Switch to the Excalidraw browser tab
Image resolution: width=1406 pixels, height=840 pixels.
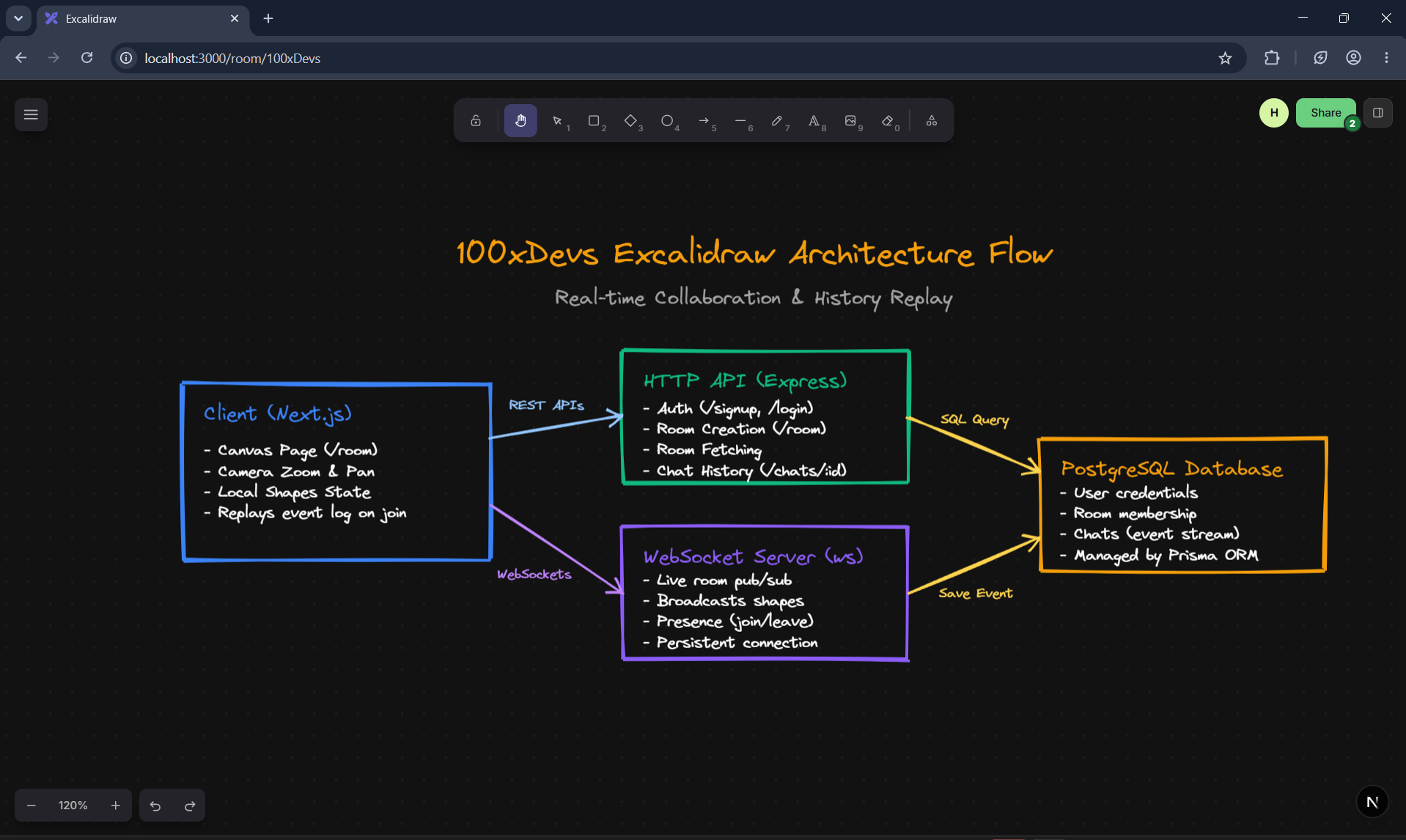click(x=144, y=19)
